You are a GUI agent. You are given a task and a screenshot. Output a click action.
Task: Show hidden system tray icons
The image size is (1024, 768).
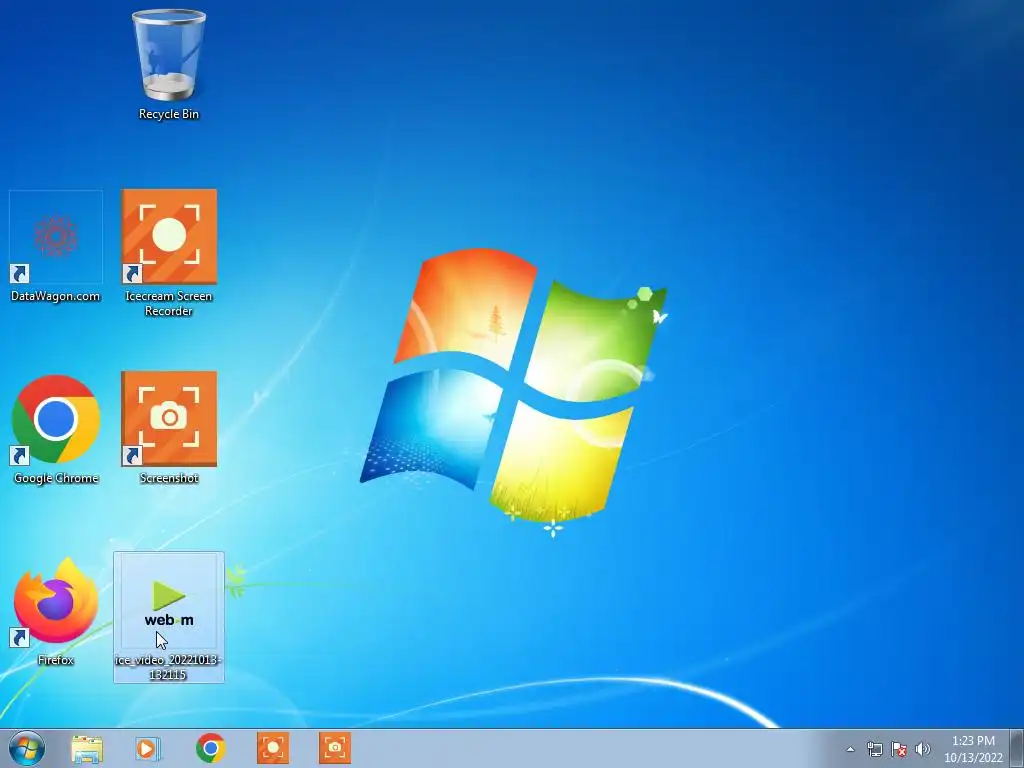[x=850, y=749]
